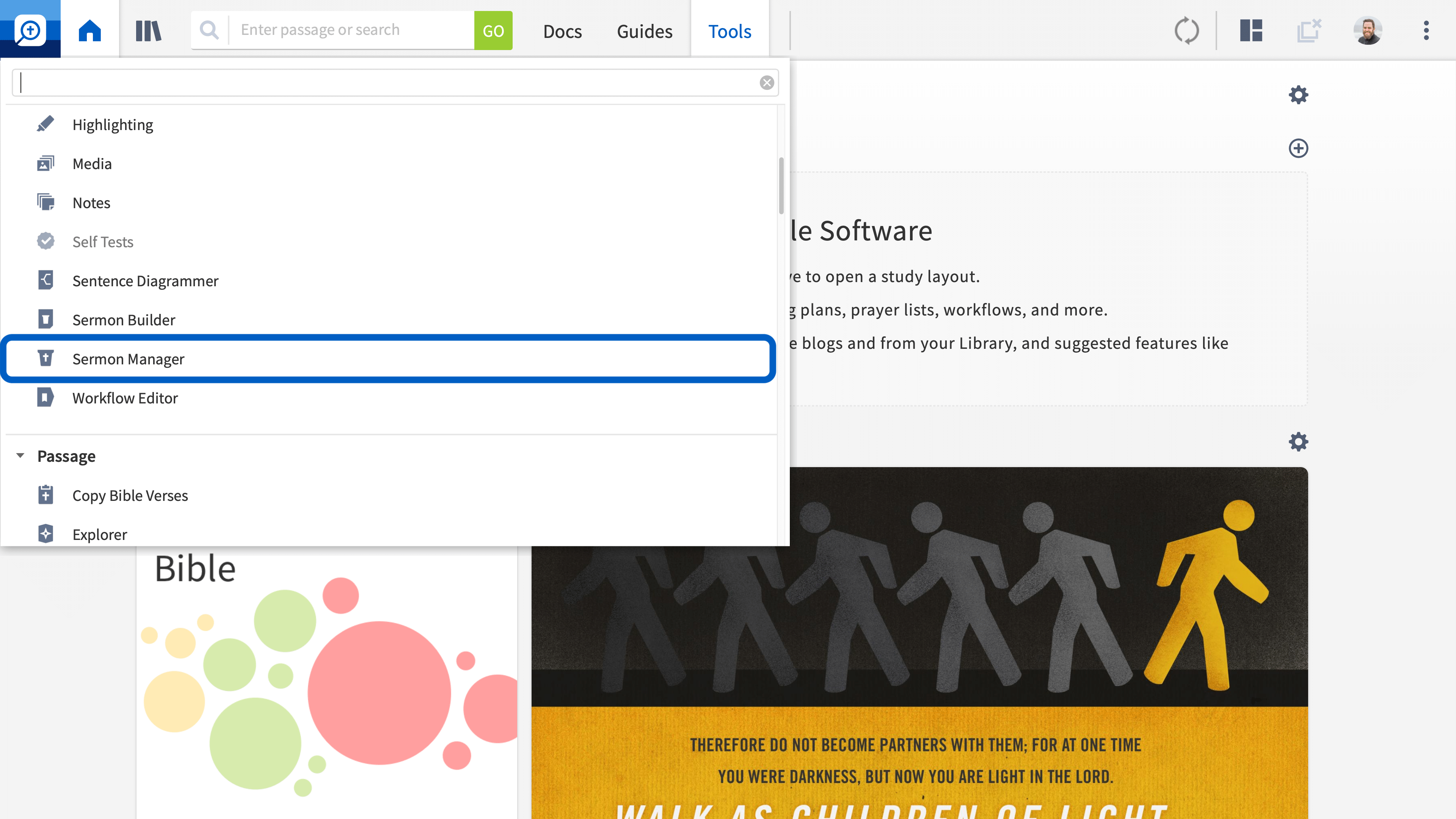
Task: Click the Self Tests checkmark icon
Action: (x=45, y=242)
